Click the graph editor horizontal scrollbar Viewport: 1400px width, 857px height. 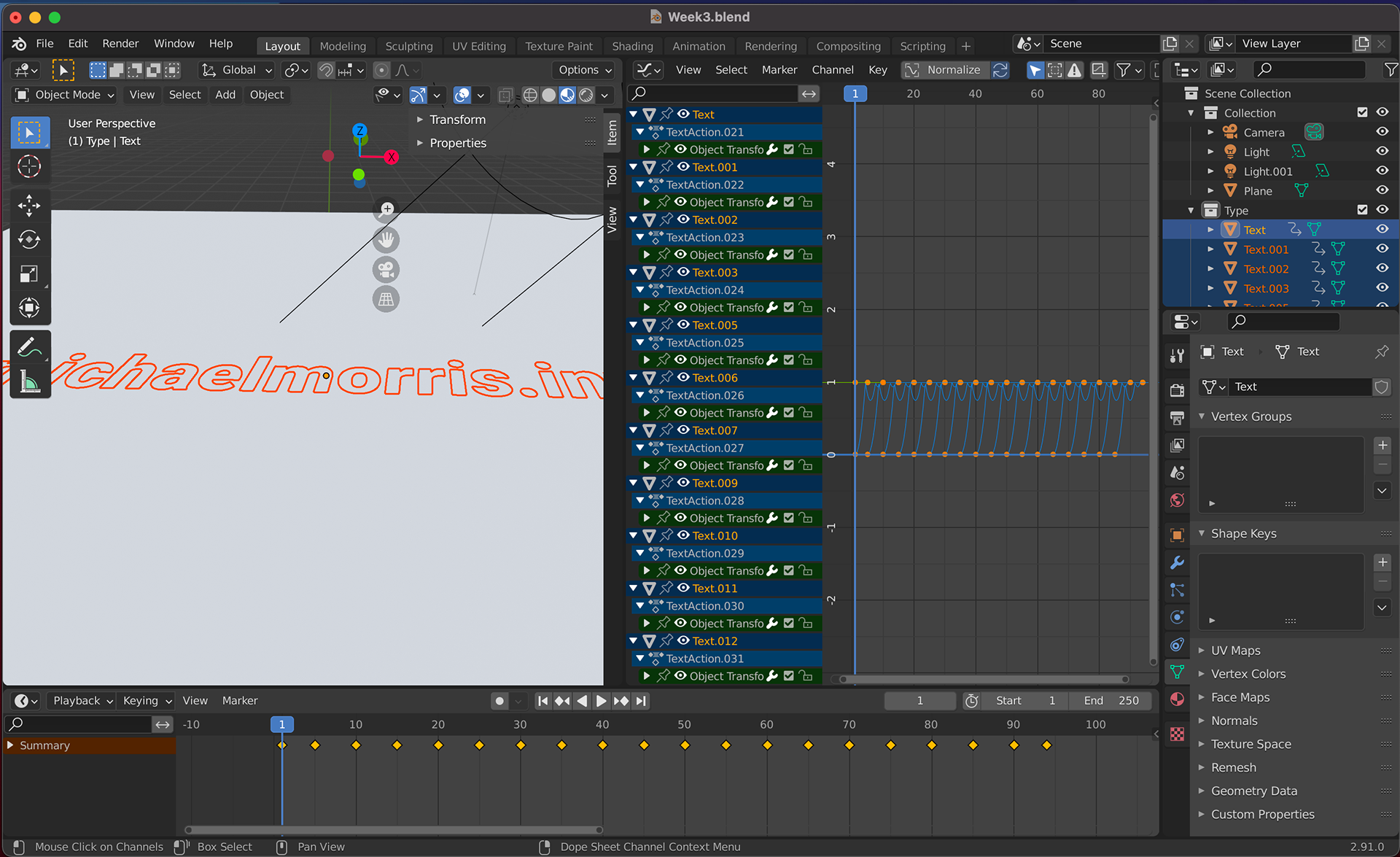click(984, 679)
